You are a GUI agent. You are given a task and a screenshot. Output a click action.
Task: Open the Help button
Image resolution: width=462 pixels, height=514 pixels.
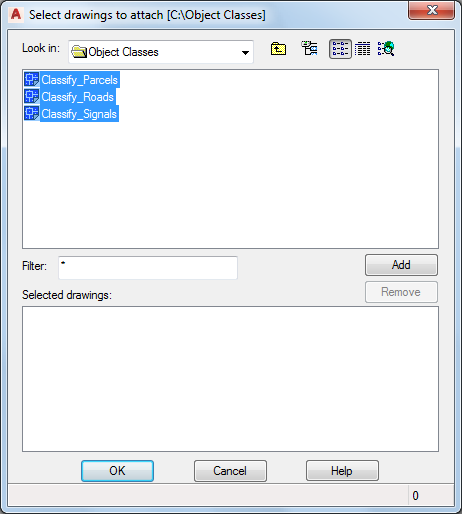(342, 471)
